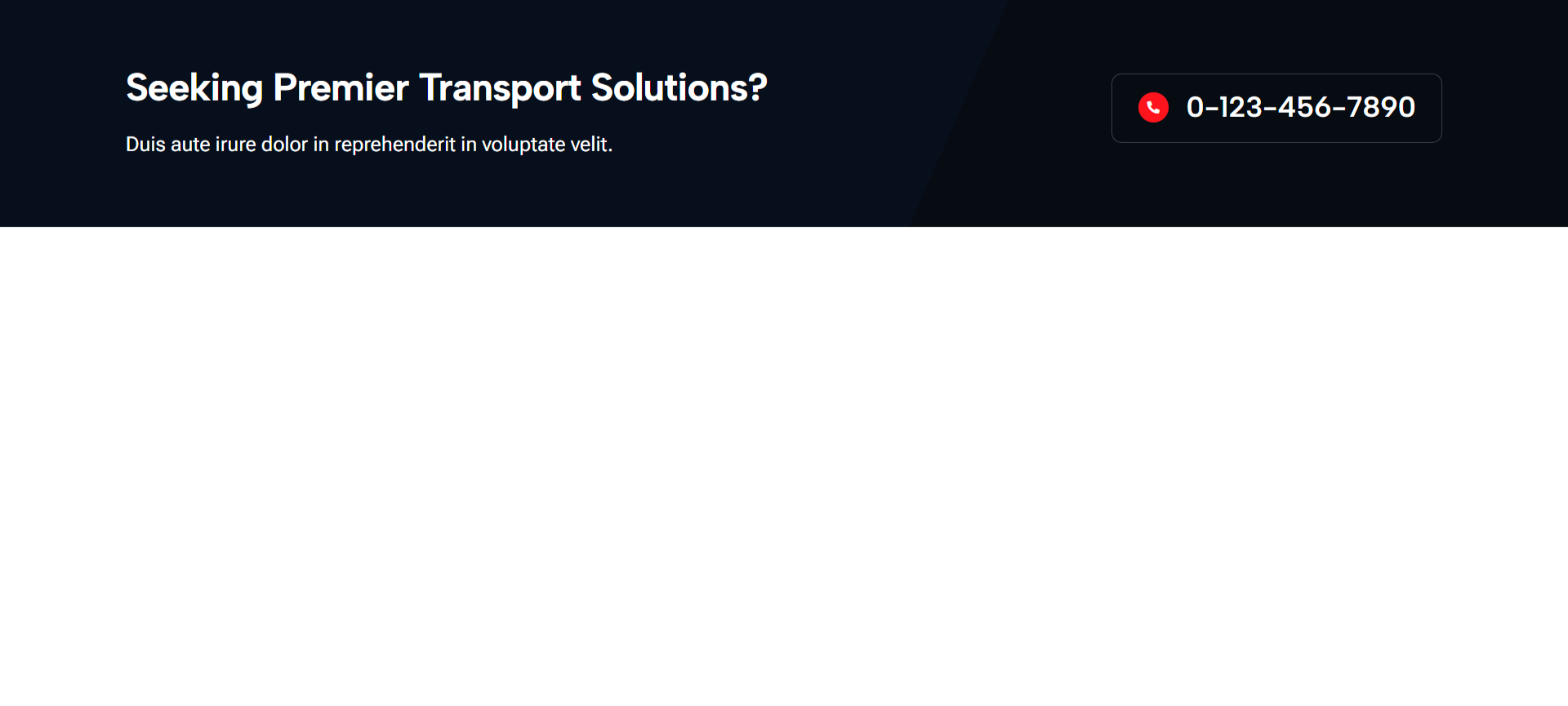Viewport: 1568px width, 706px height.
Task: Click the word "velit." ending the subtitle
Action: point(591,145)
